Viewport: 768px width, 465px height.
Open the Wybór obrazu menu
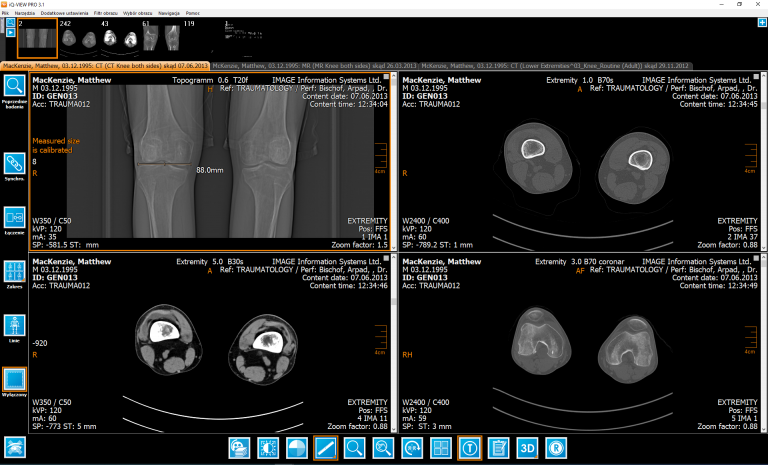coord(138,13)
